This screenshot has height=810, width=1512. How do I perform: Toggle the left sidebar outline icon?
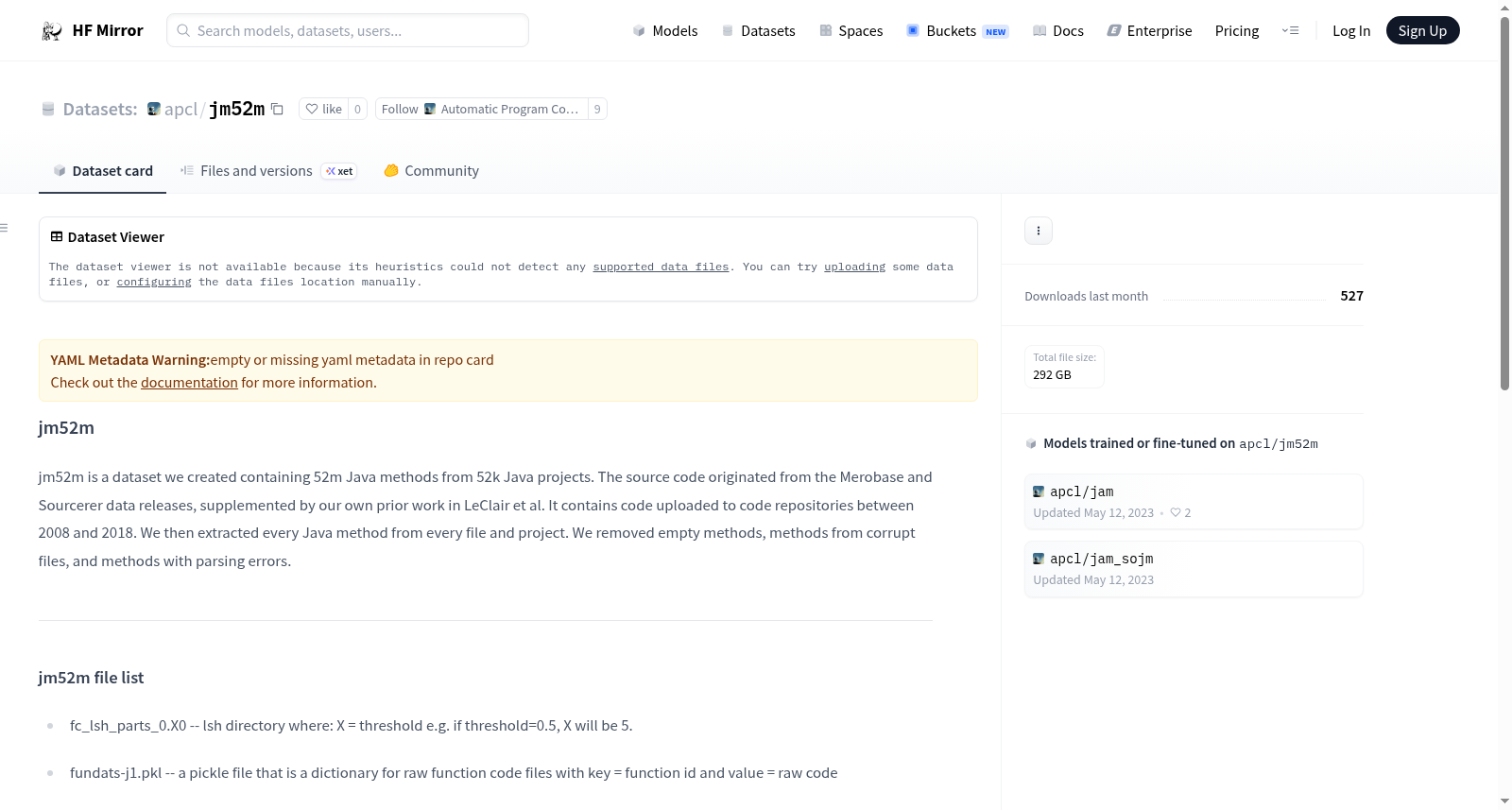click(x=4, y=228)
